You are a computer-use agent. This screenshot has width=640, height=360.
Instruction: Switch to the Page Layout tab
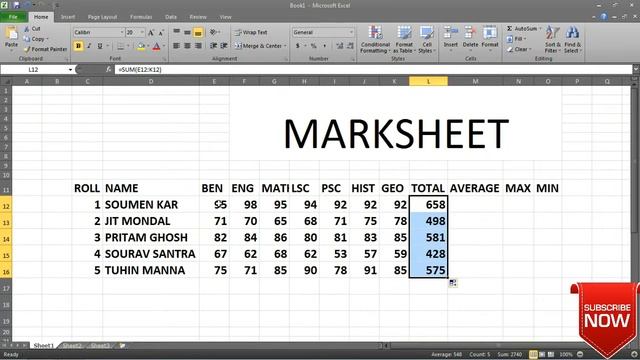pos(102,17)
